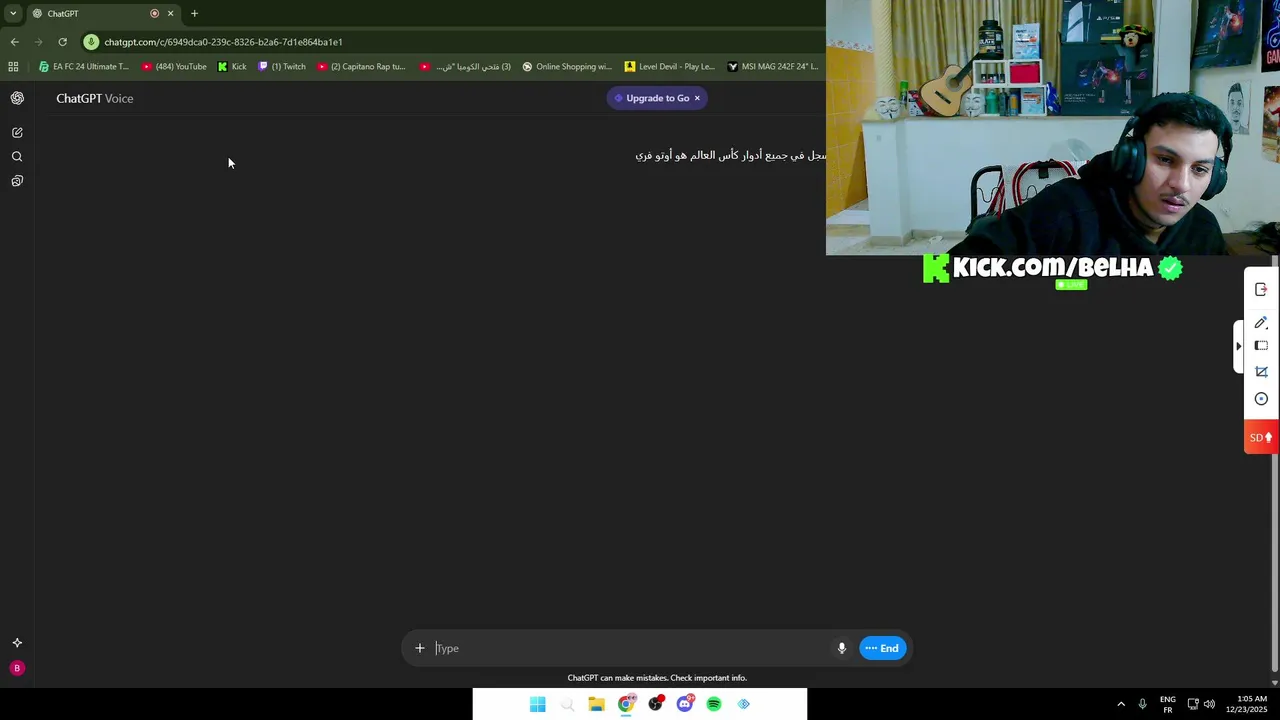1280x720 pixels.
Task: Open the MSI MAG 242F bookmark
Action: pyautogui.click(x=773, y=67)
